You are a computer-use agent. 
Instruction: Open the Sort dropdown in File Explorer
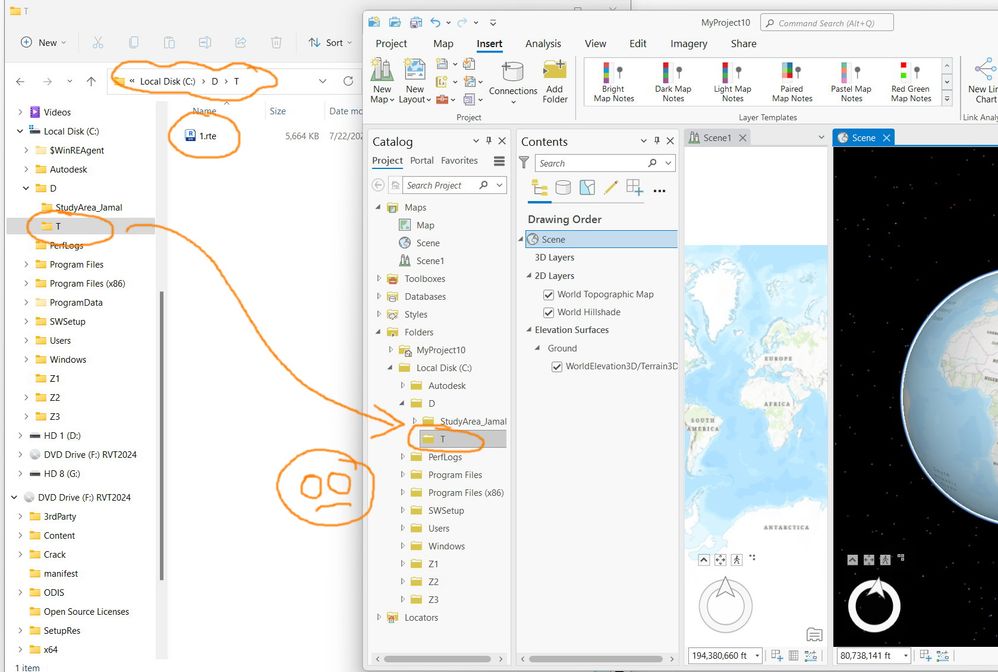coord(330,43)
